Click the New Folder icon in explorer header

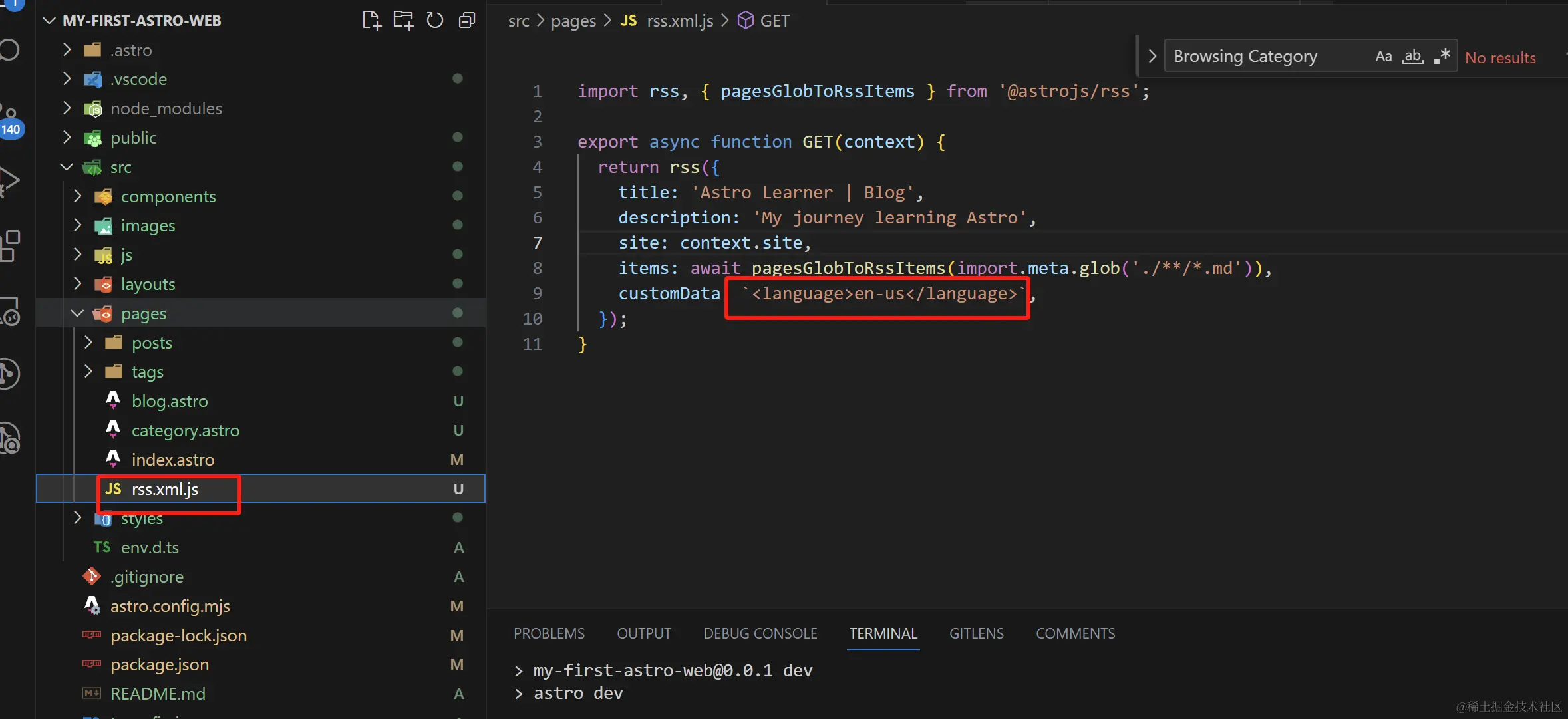403,21
